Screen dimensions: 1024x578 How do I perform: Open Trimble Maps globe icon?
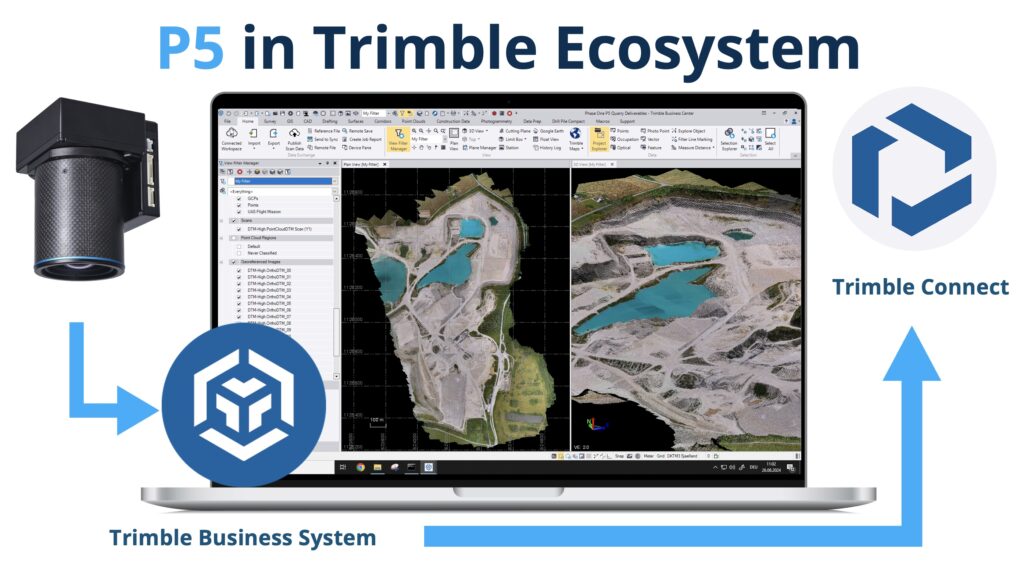click(575, 139)
